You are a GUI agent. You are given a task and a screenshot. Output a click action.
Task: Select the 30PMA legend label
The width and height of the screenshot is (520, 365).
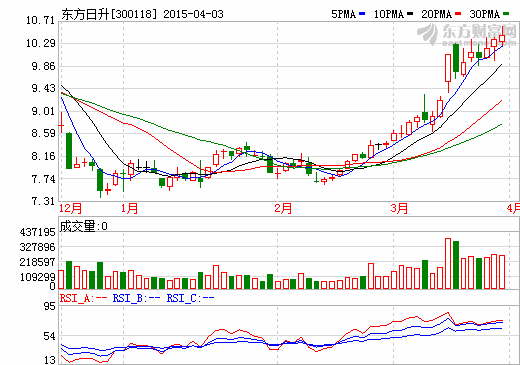coord(485,14)
